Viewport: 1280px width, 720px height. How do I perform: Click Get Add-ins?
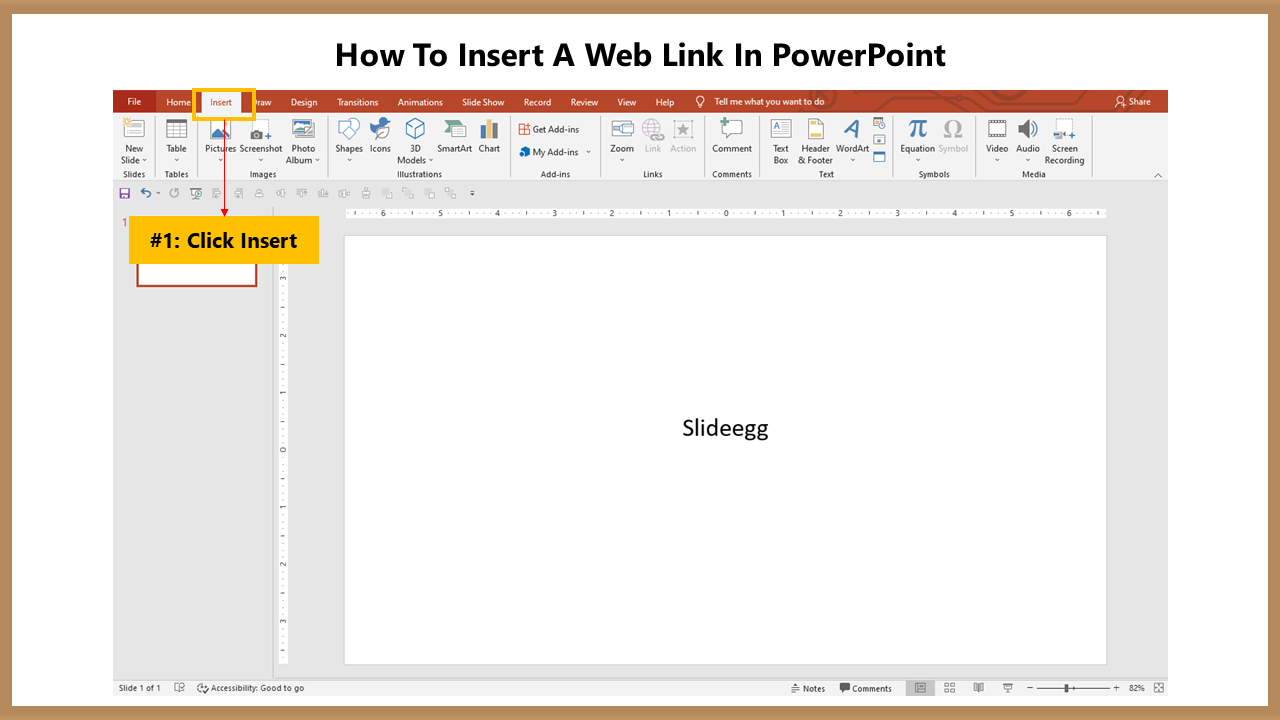tap(549, 129)
